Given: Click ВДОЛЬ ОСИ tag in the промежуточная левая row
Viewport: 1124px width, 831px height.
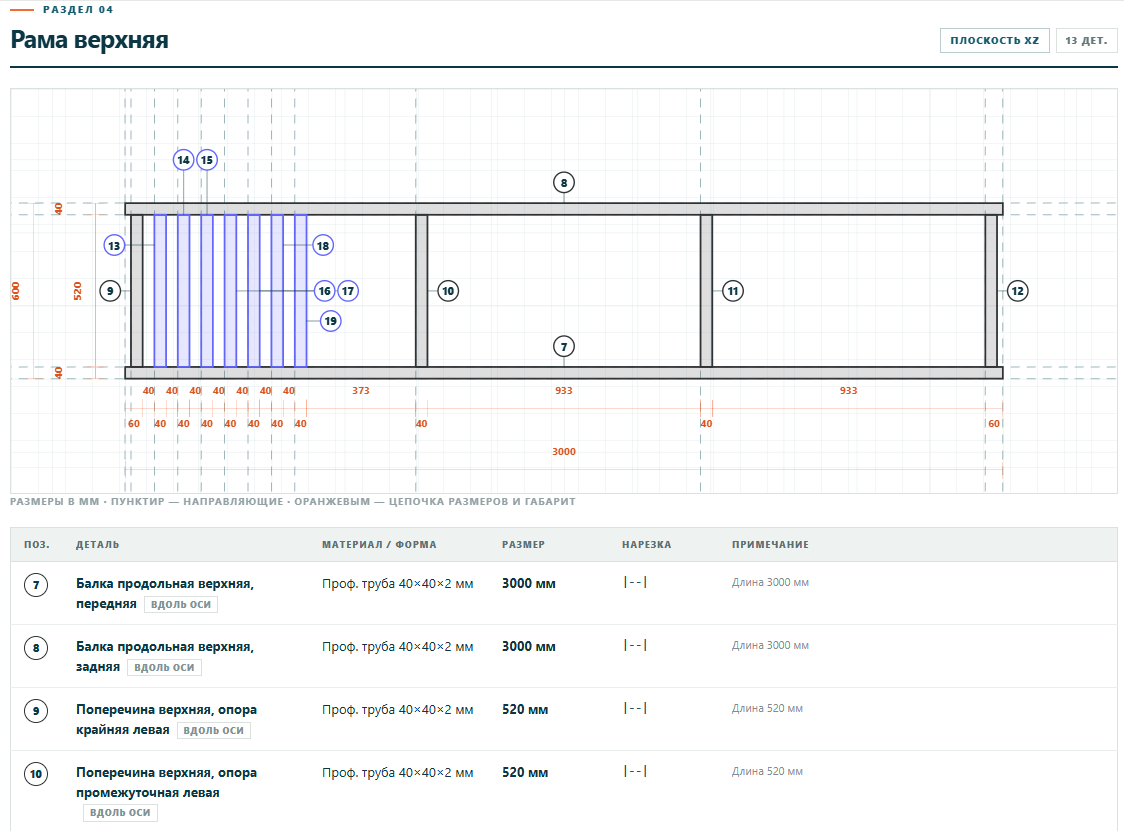Looking at the screenshot, I should point(120,813).
